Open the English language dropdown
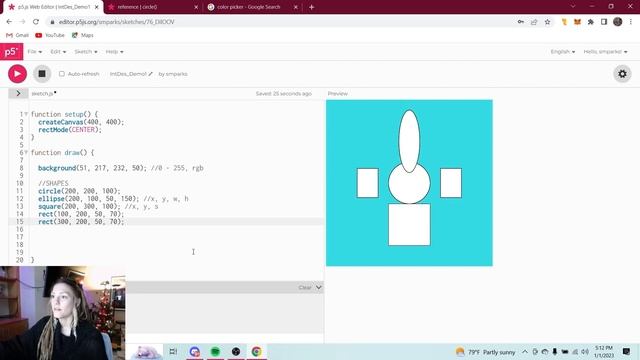The image size is (640, 360). [562, 52]
